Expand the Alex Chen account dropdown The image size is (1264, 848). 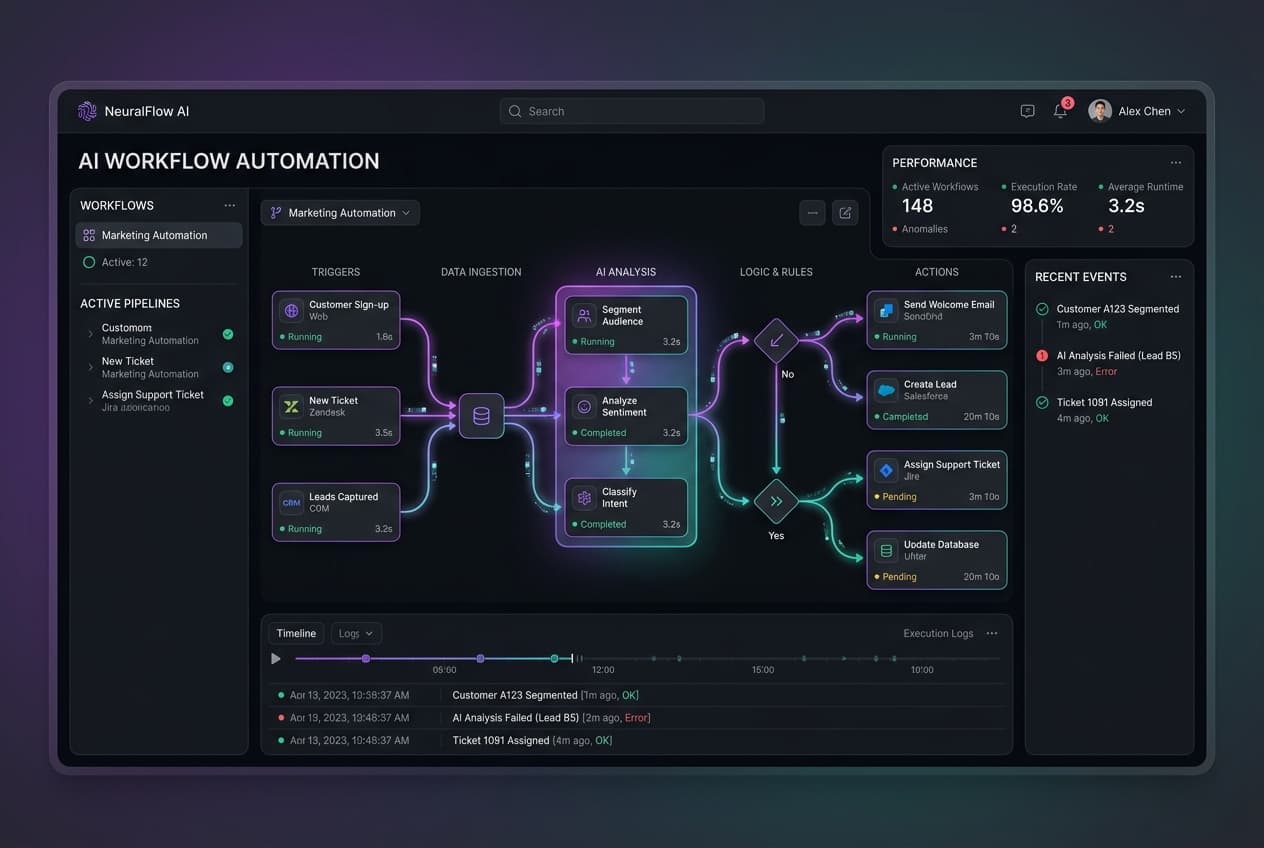pyautogui.click(x=1181, y=111)
